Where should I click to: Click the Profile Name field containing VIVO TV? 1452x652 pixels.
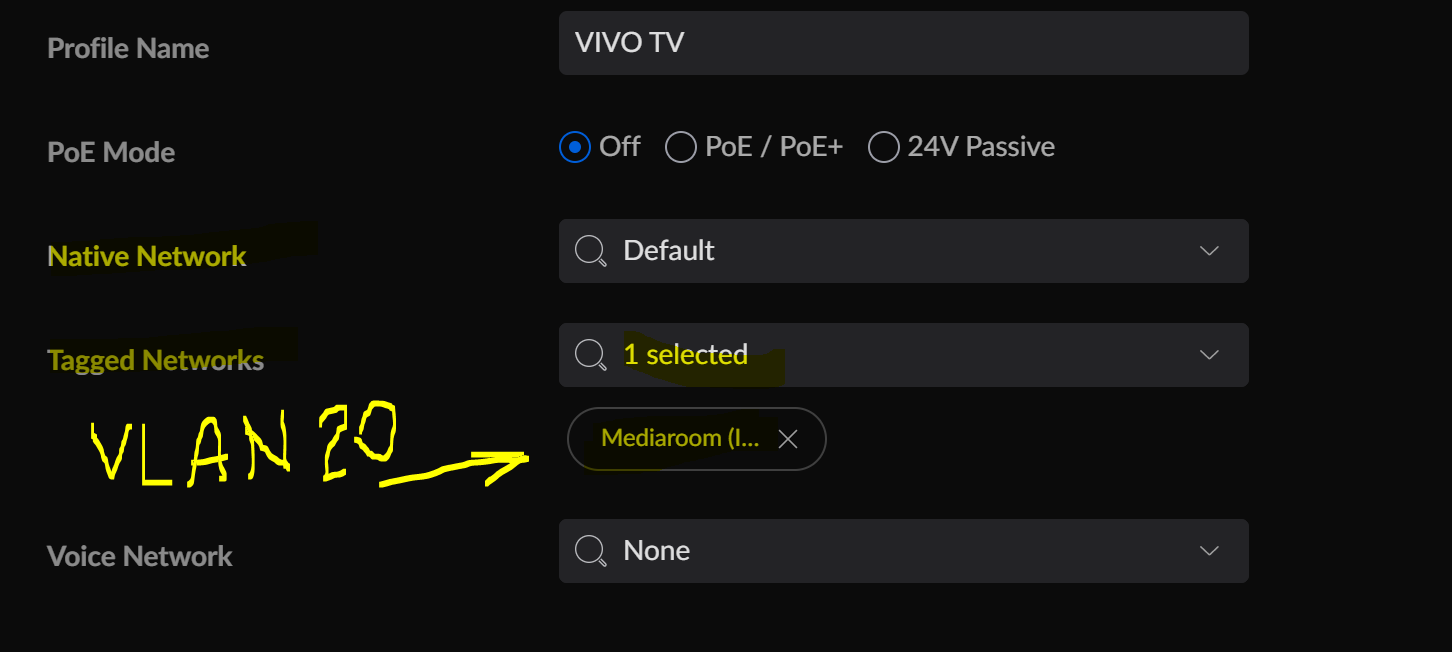[x=903, y=43]
